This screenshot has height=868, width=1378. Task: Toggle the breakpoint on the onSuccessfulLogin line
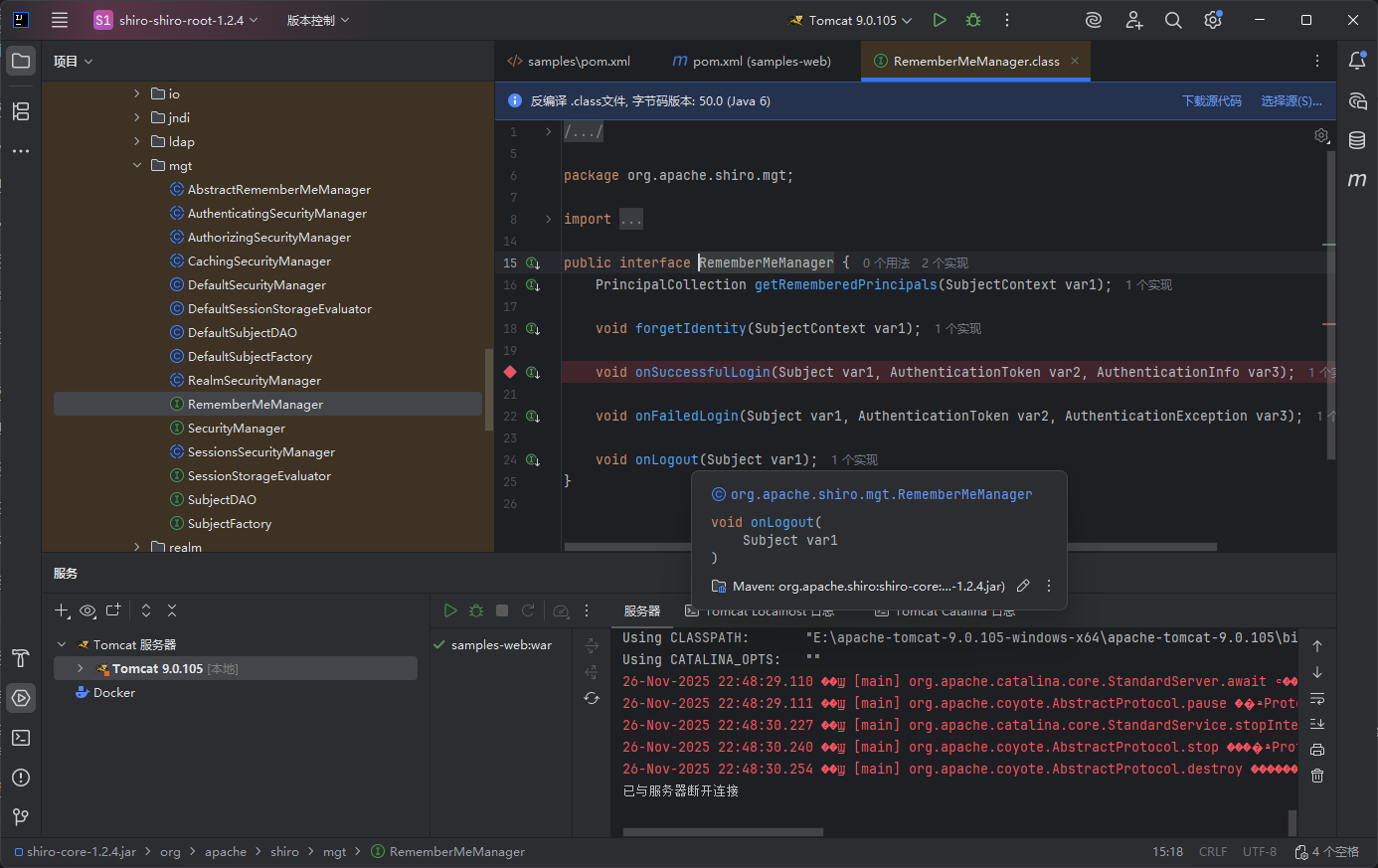510,372
